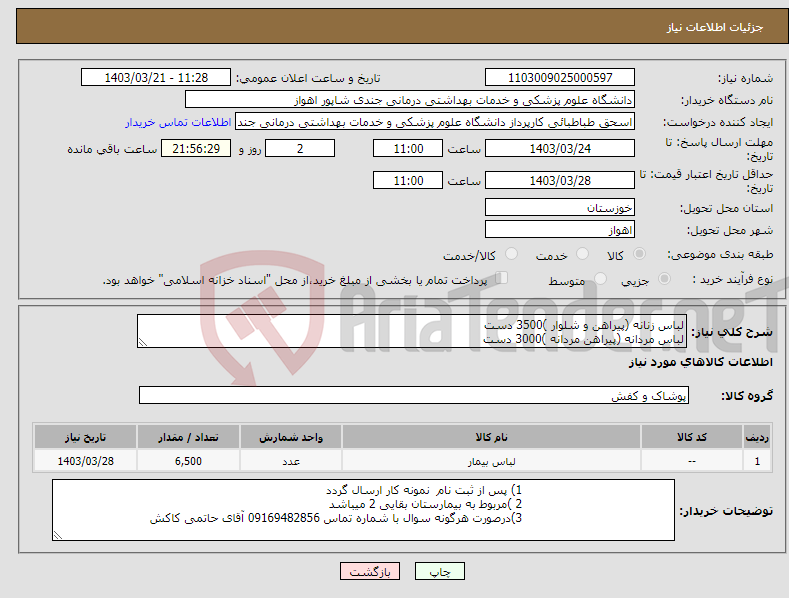Click the نام کالا column header
This screenshot has width=789, height=598.
[491, 437]
